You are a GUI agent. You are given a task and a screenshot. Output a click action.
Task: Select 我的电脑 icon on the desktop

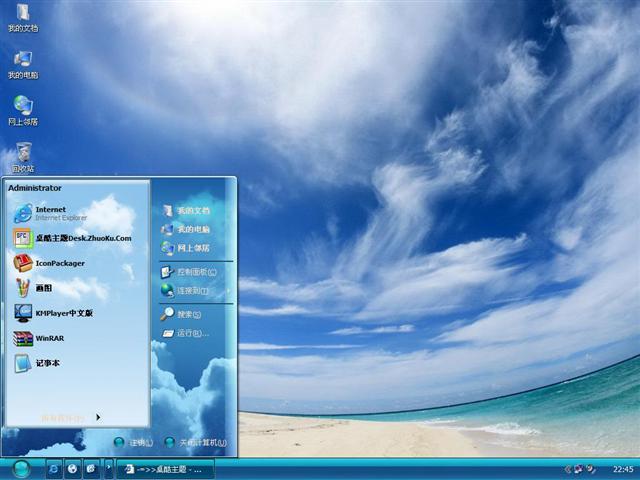(23, 64)
